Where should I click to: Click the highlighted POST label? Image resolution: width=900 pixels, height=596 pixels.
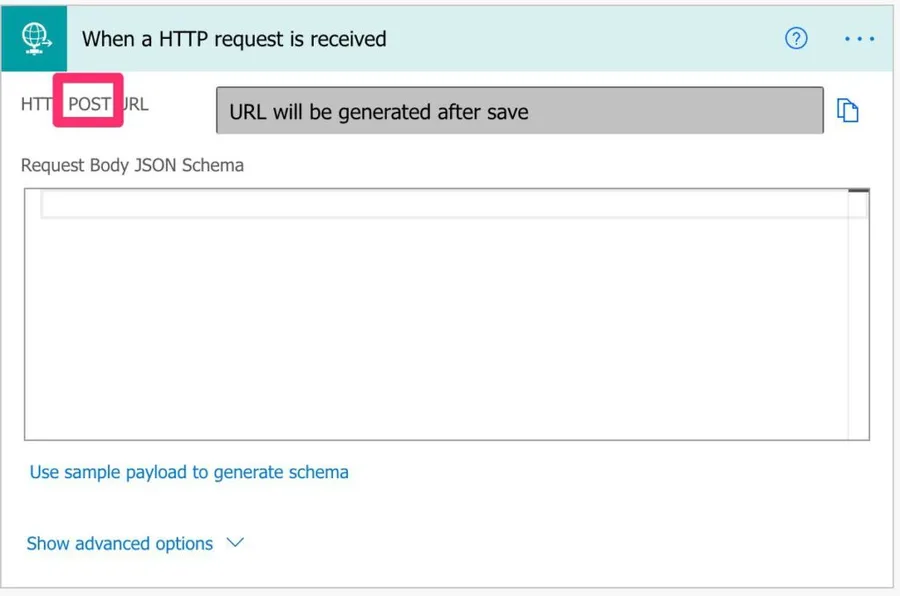(89, 104)
